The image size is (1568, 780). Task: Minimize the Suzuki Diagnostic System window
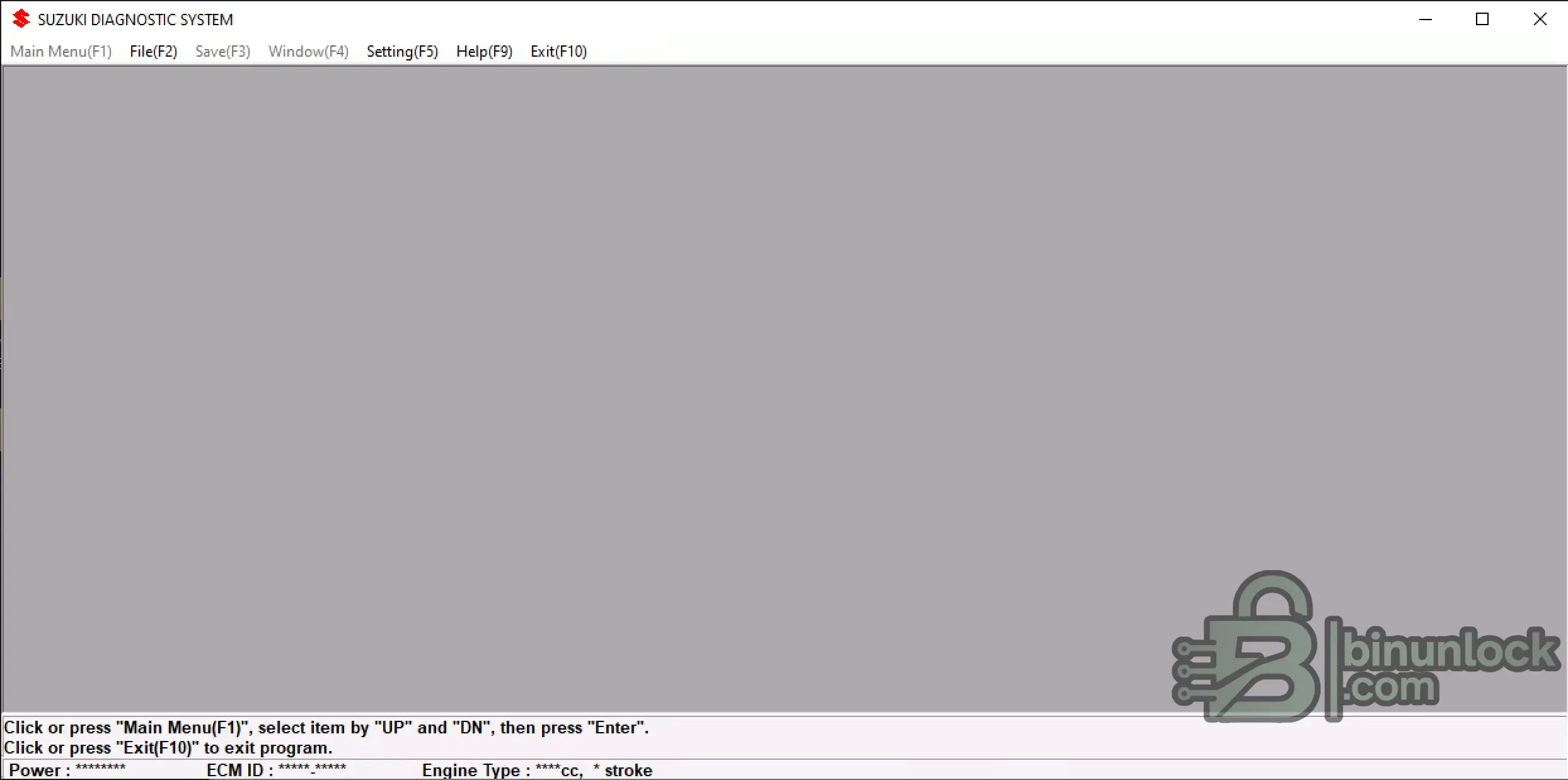point(1426,20)
